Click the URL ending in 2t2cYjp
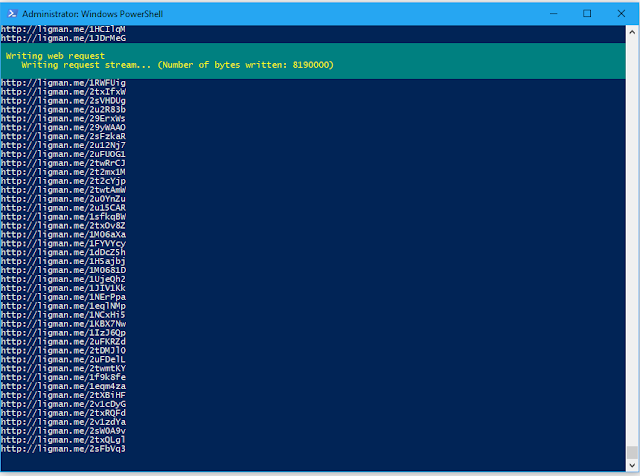The width and height of the screenshot is (640, 476). point(63,181)
